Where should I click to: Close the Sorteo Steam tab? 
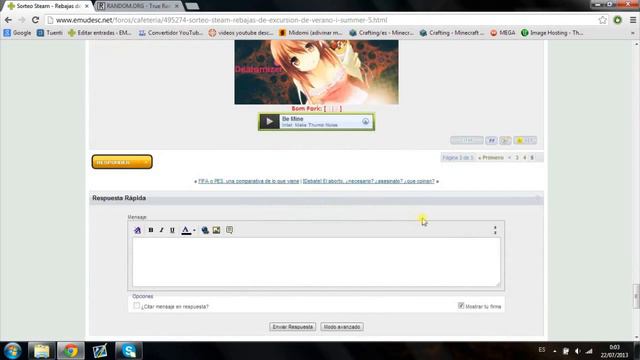[x=87, y=6]
